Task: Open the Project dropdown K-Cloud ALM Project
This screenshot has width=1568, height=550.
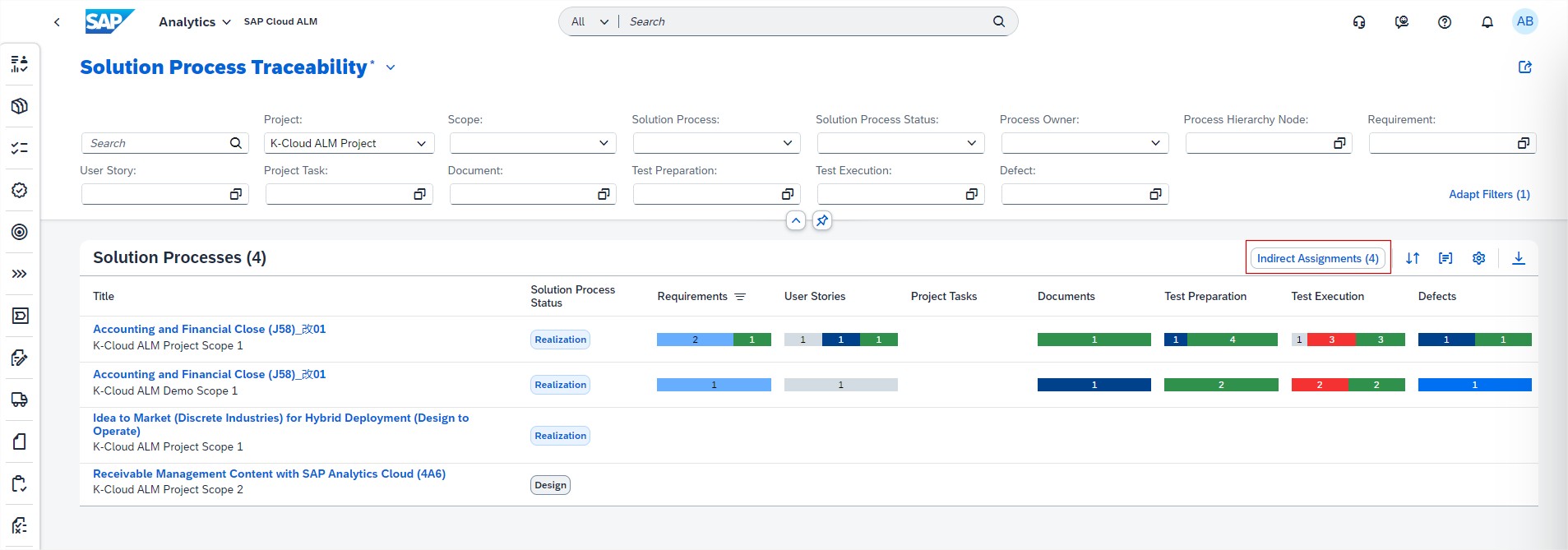Action: tap(349, 143)
